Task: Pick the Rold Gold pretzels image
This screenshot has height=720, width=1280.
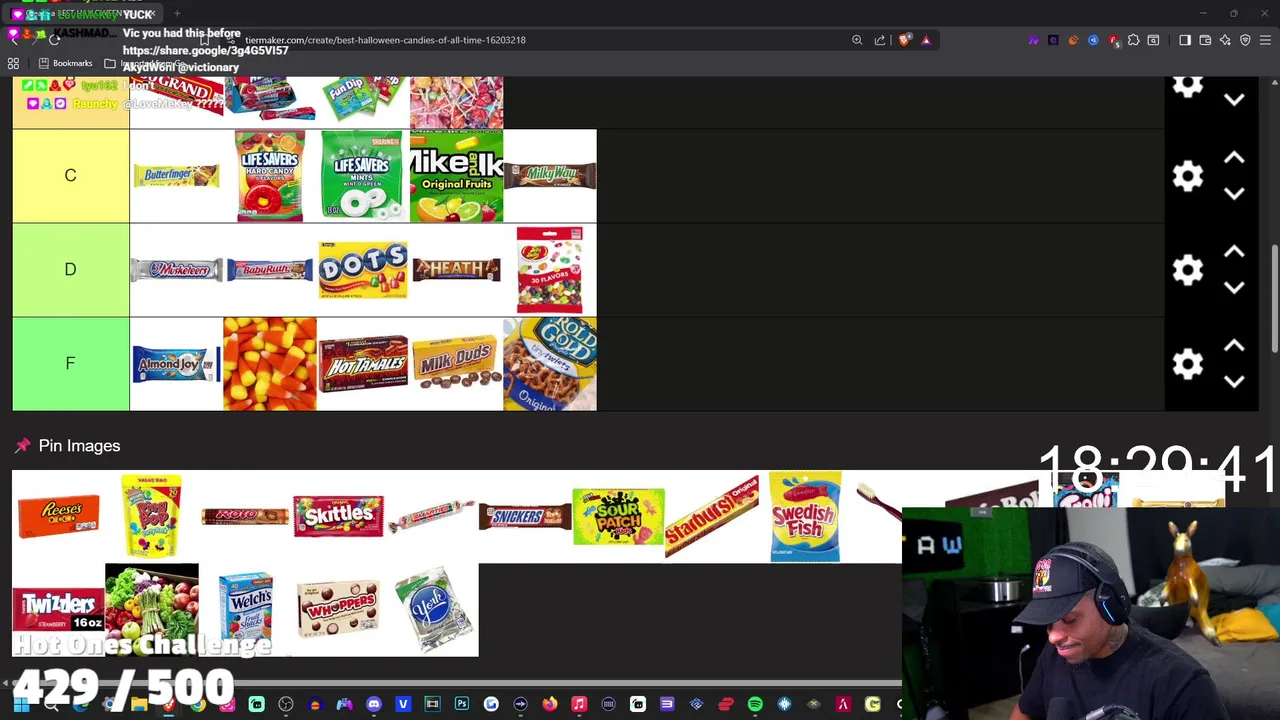Action: pyautogui.click(x=550, y=364)
